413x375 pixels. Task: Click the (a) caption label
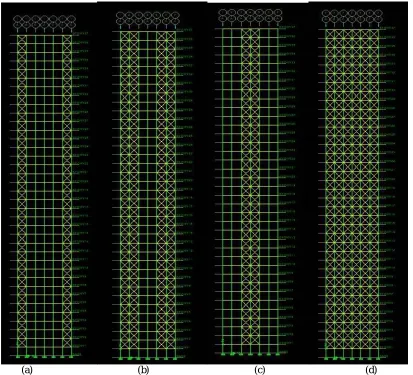pyautogui.click(x=27, y=370)
